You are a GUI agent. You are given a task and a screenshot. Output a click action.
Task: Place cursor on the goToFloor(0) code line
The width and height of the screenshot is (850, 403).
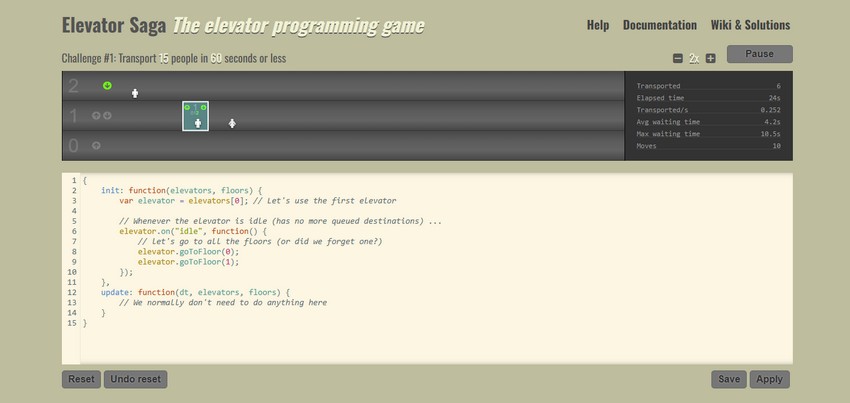(x=188, y=251)
